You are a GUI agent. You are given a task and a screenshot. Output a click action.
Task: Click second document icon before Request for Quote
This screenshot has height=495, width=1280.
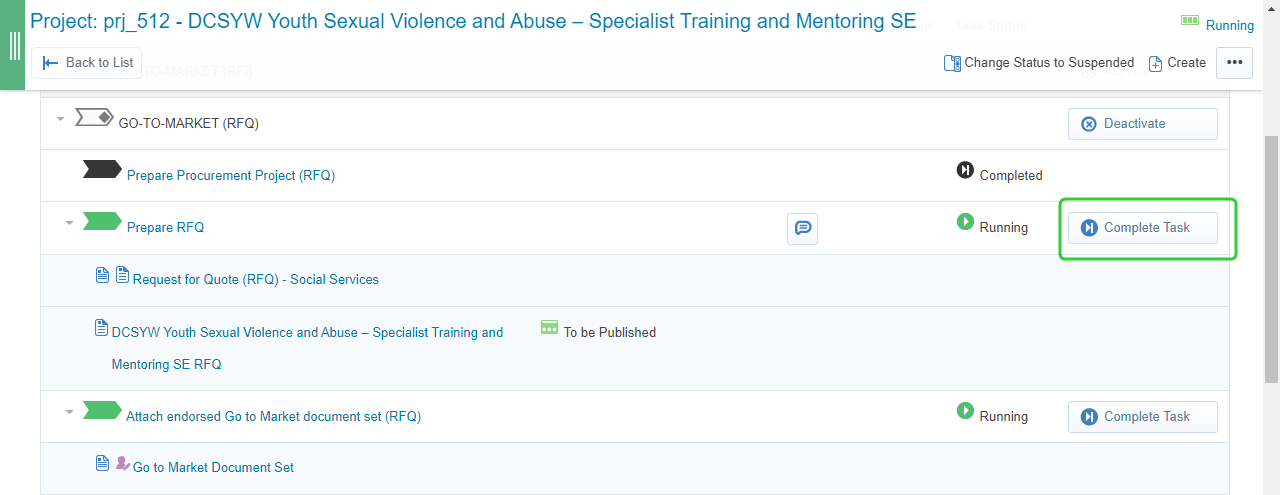point(122,274)
